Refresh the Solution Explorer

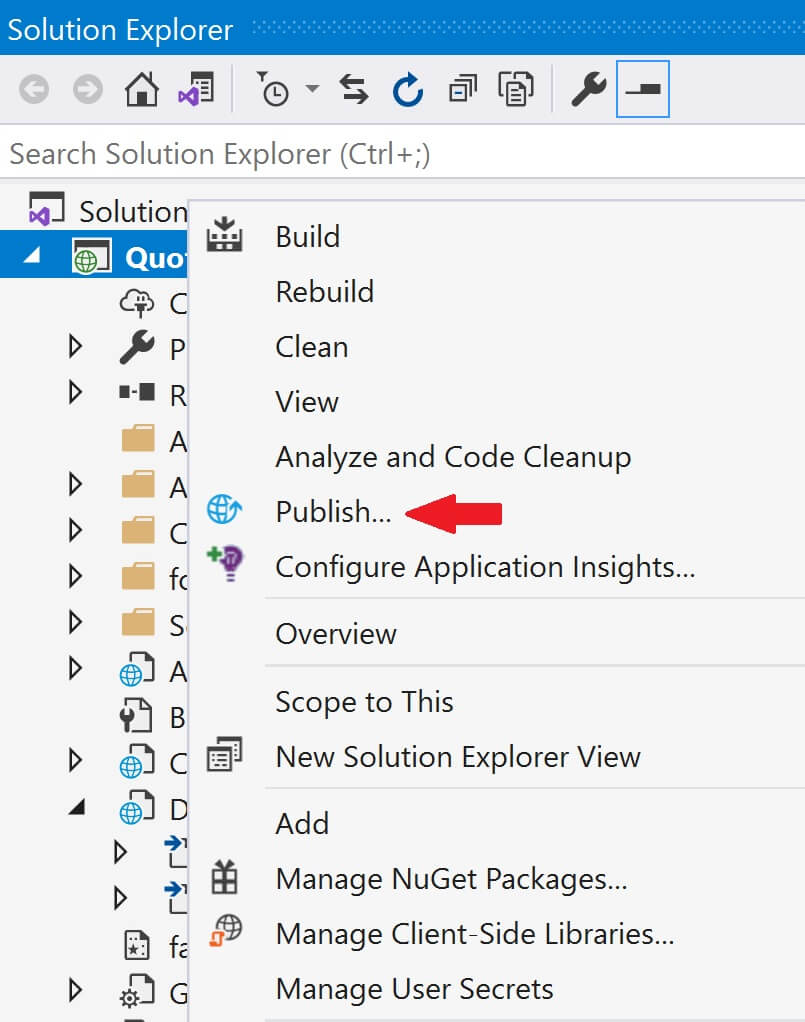tap(410, 89)
